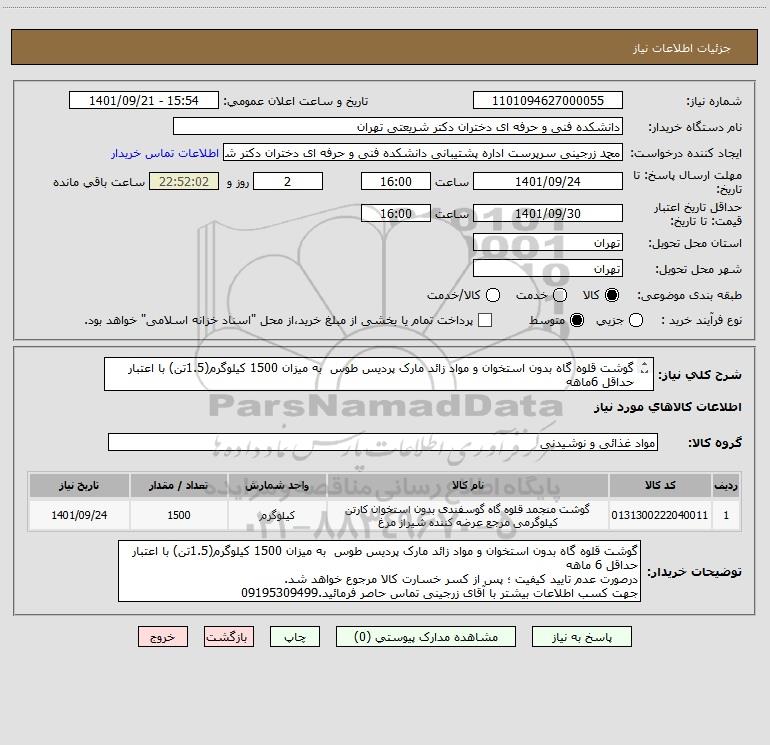Click the بازگشت back button

[229, 636]
